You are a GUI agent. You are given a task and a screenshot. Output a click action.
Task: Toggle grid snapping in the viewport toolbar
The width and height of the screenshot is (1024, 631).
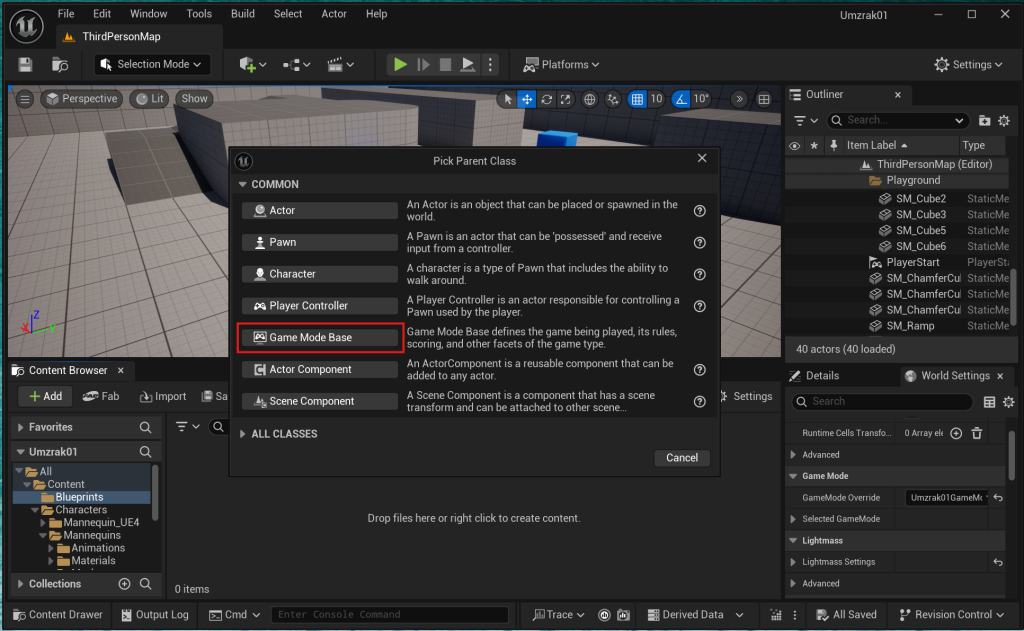pyautogui.click(x=637, y=99)
